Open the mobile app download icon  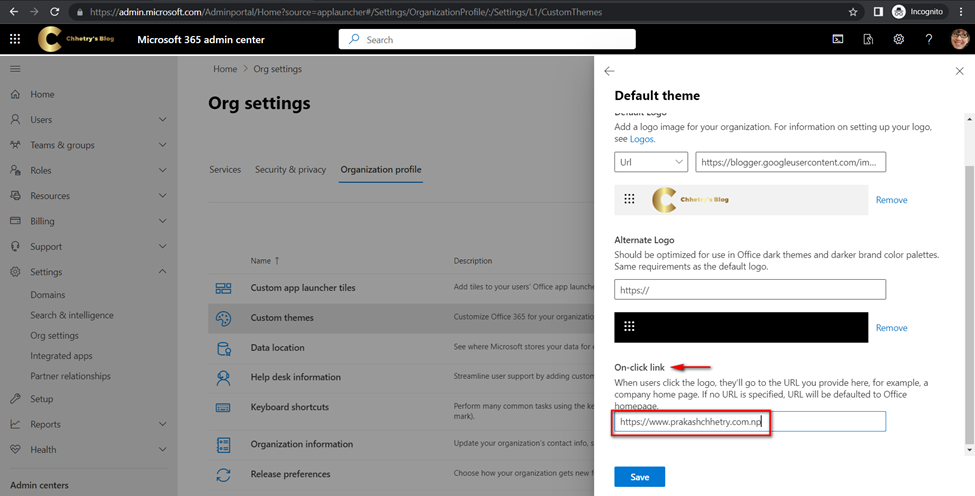(869, 39)
